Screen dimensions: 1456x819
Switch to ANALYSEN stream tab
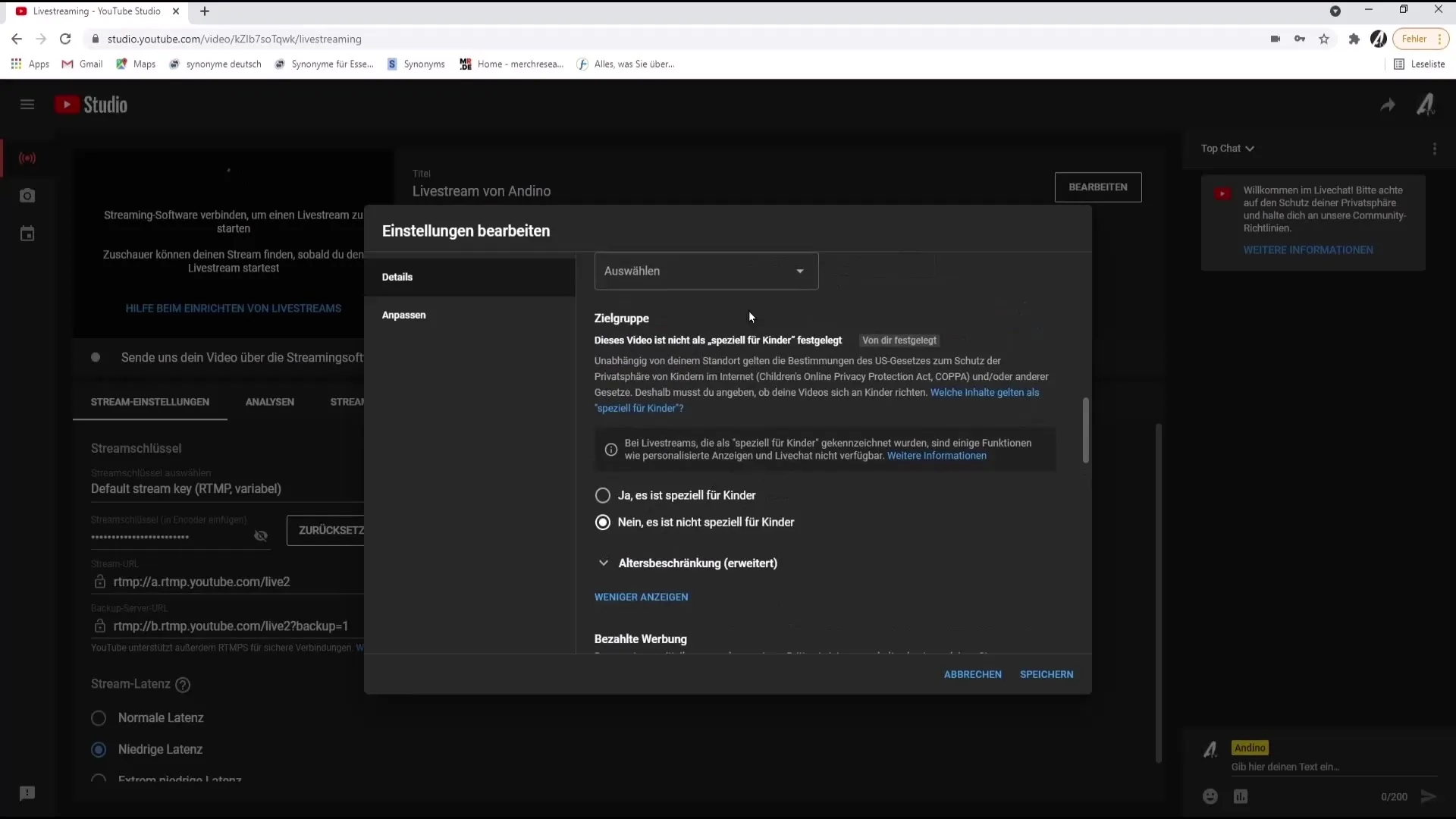[x=269, y=401]
